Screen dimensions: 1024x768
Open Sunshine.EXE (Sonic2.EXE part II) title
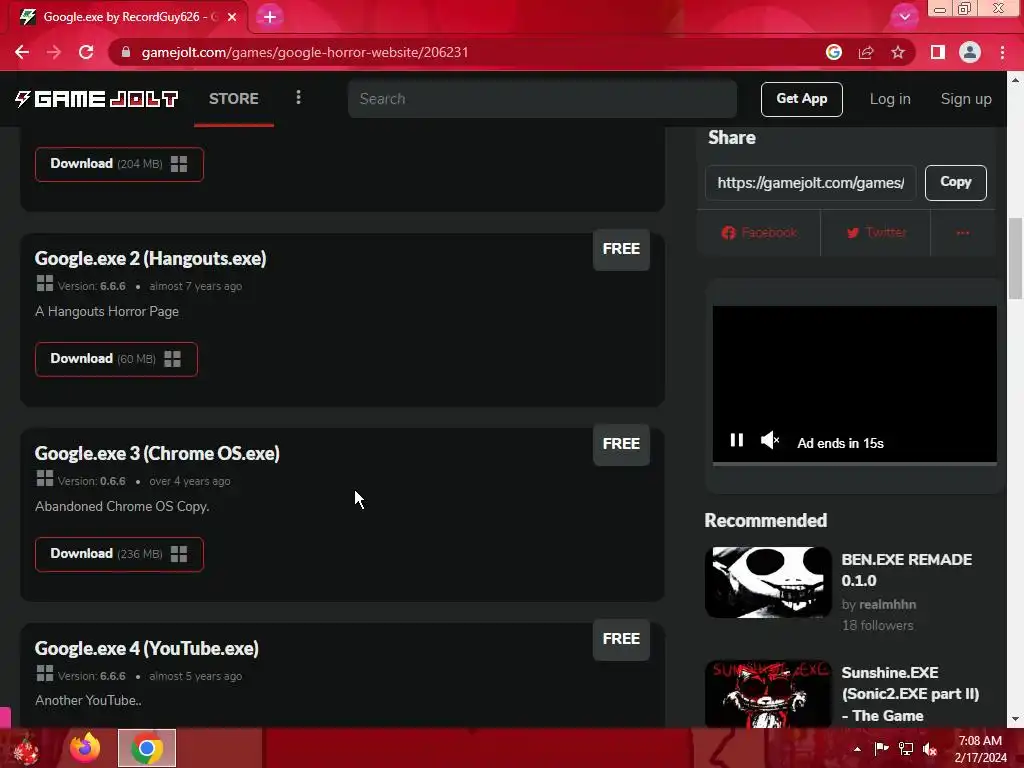pyautogui.click(x=910, y=694)
